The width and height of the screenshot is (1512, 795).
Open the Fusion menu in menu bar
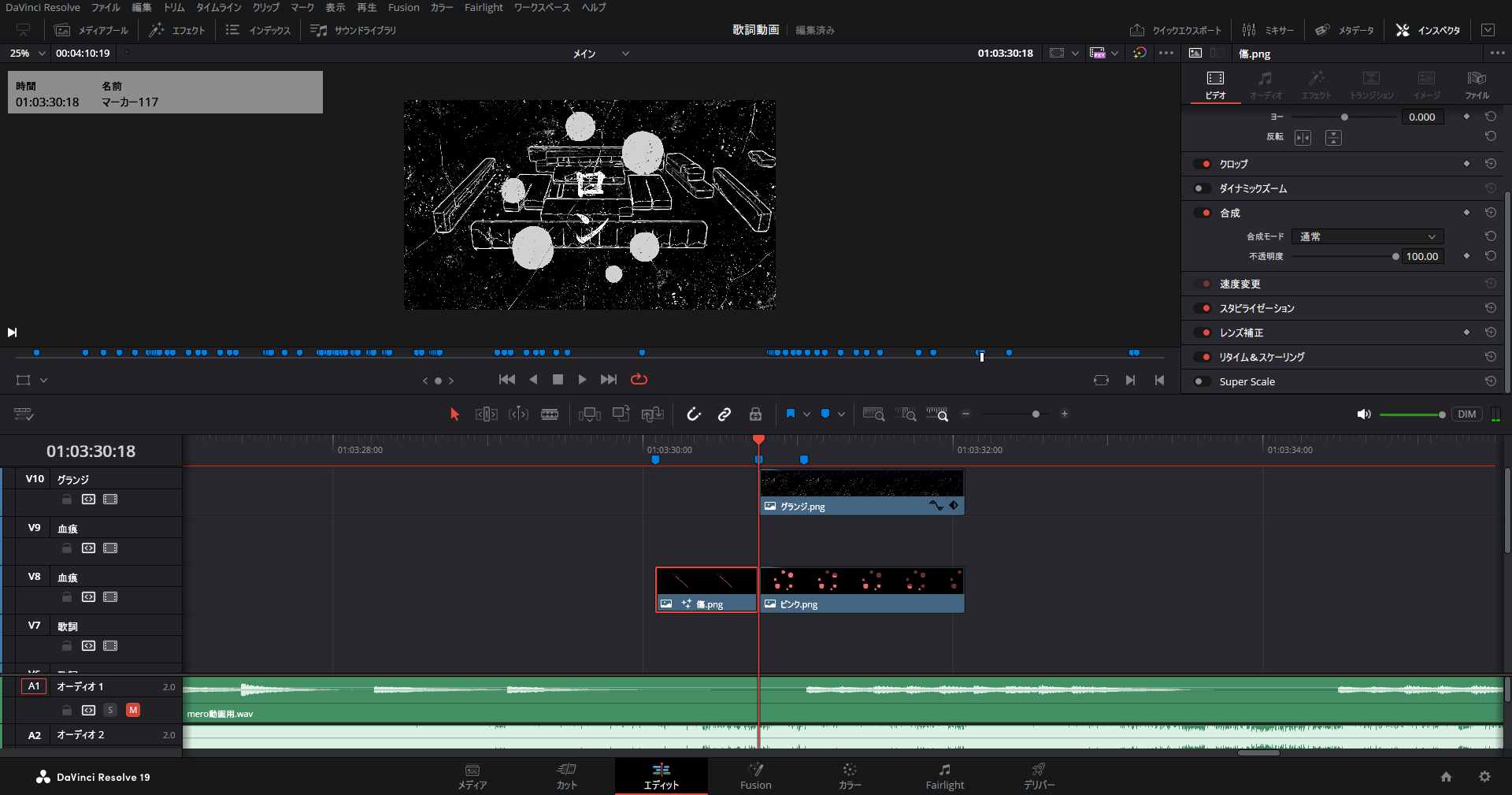[x=403, y=8]
